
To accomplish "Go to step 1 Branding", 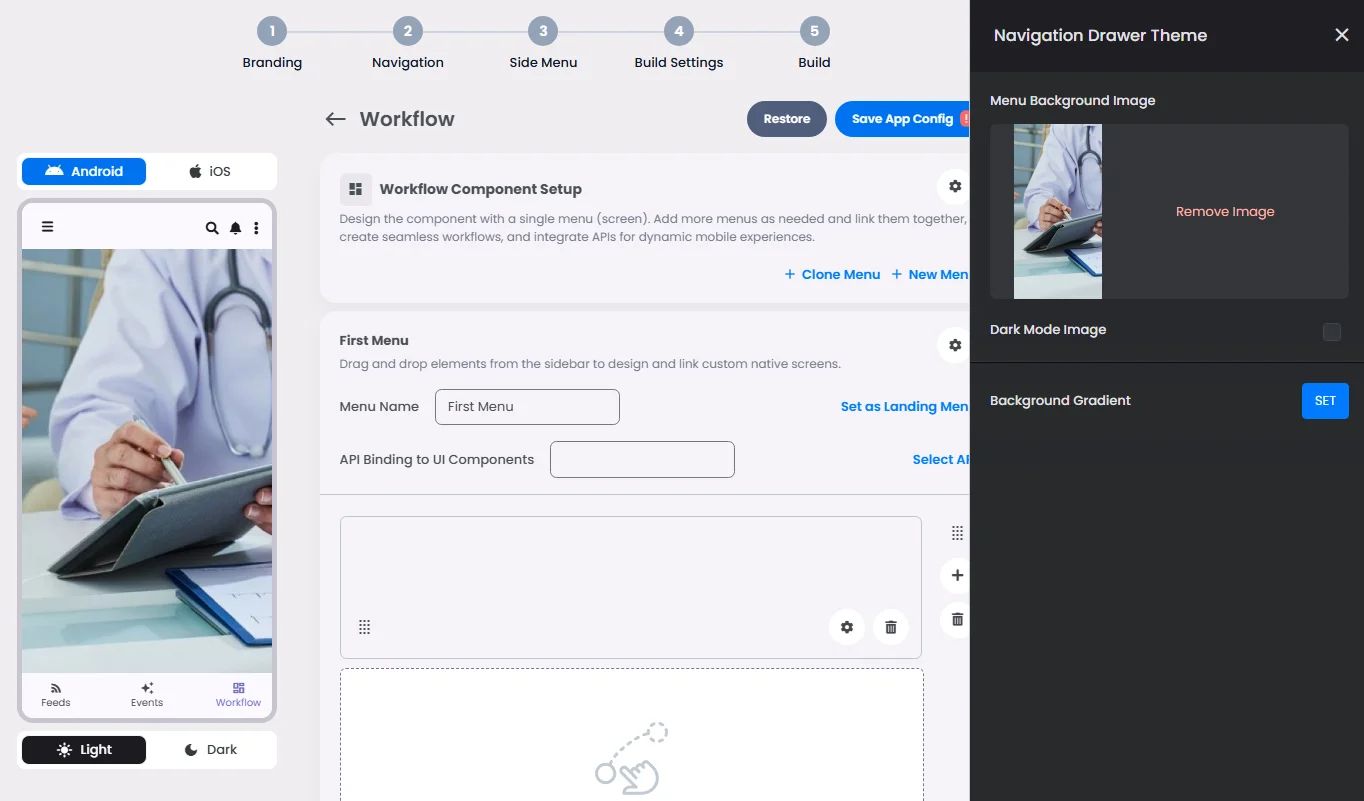I will 272,45.
